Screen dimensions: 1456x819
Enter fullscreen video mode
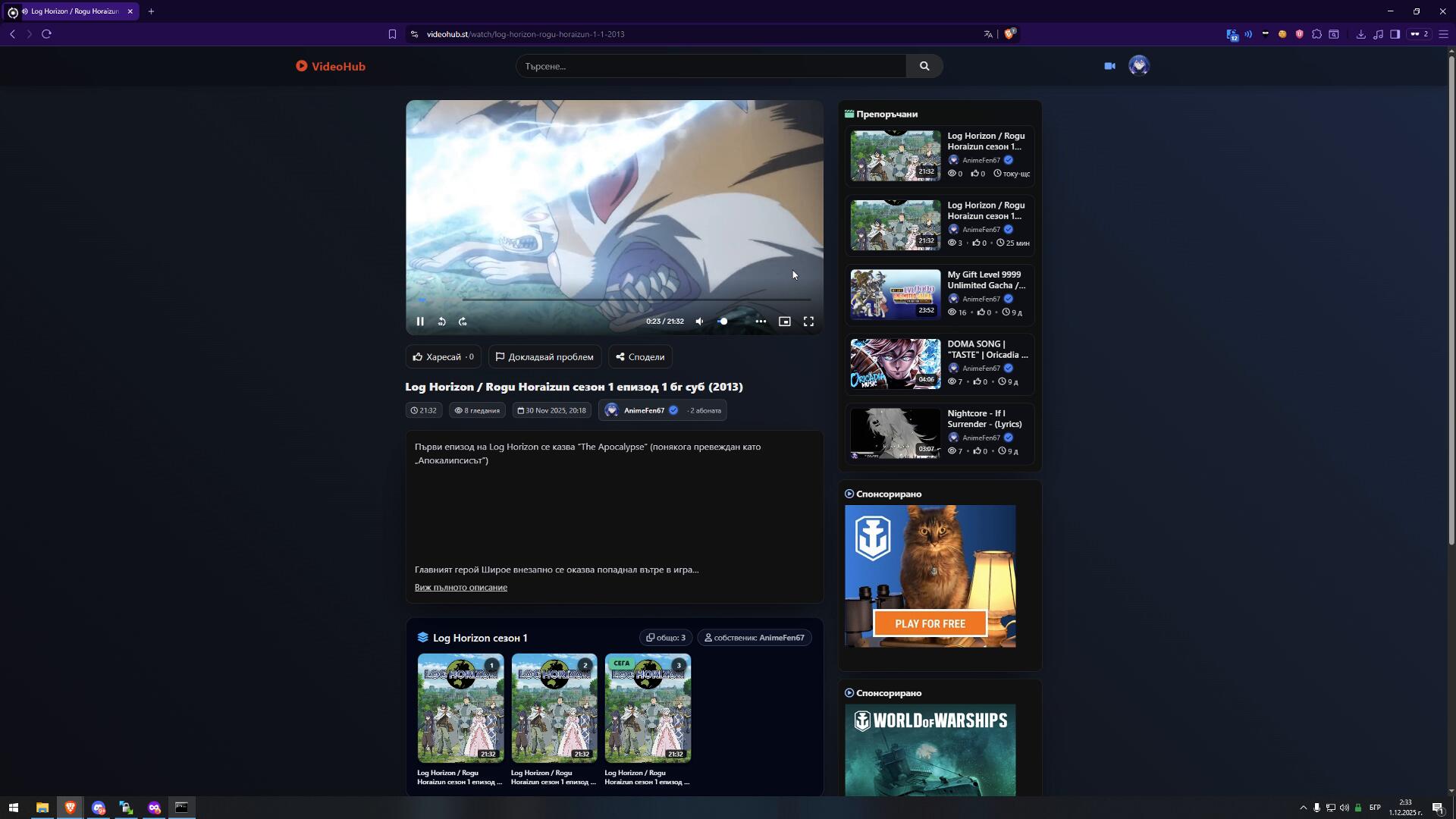point(808,322)
